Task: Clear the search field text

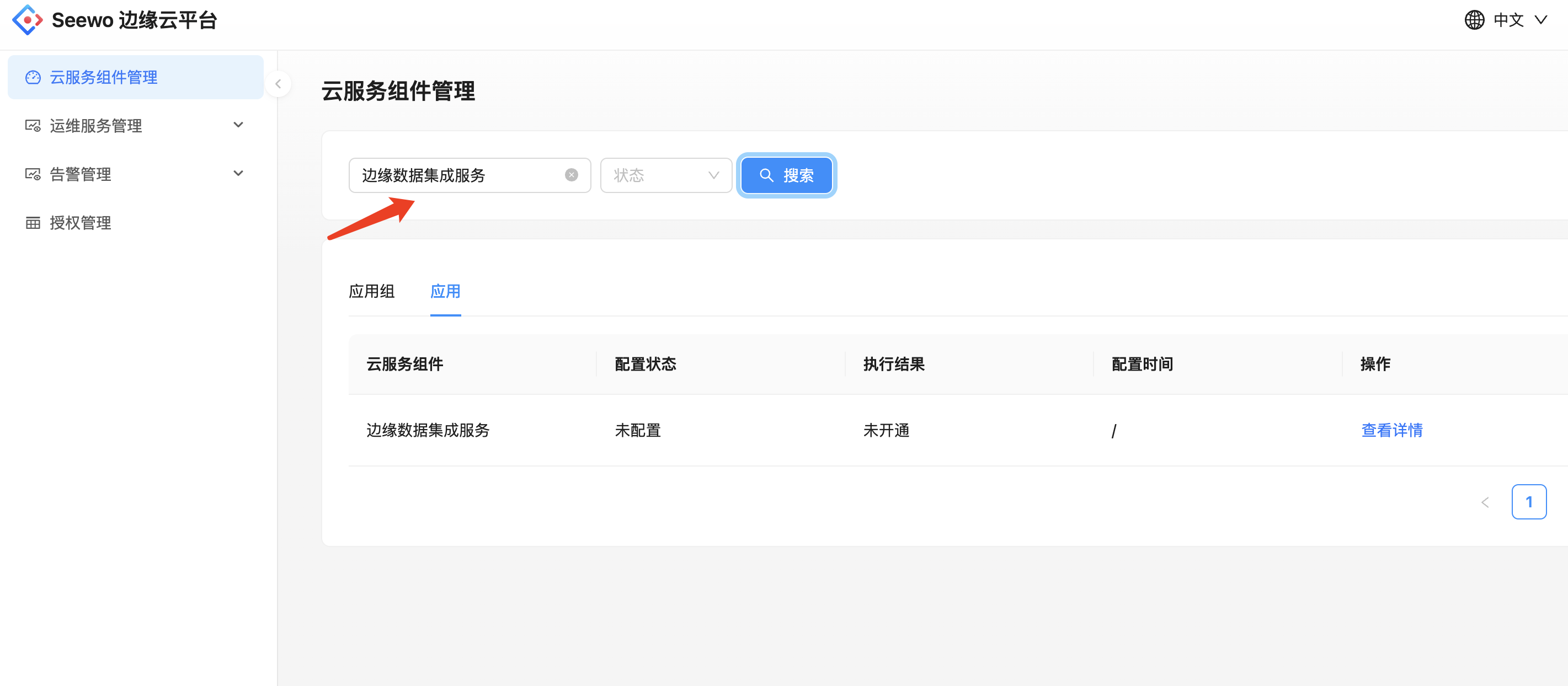Action: 571,175
